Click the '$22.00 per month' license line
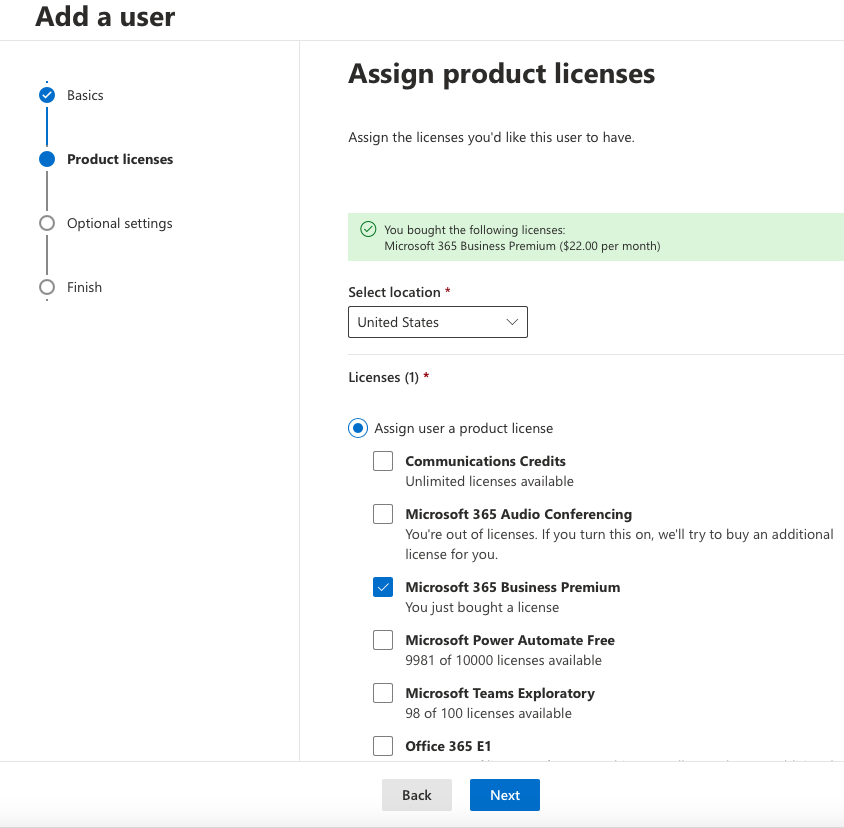This screenshot has width=844, height=828. click(x=522, y=246)
